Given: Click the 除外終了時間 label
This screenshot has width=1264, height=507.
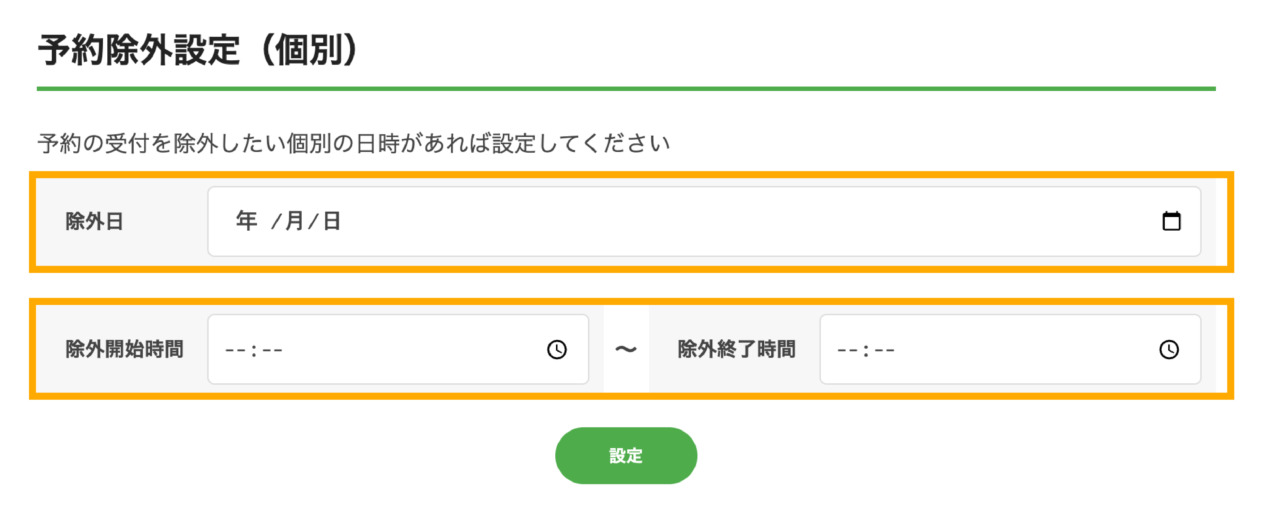Looking at the screenshot, I should (737, 350).
